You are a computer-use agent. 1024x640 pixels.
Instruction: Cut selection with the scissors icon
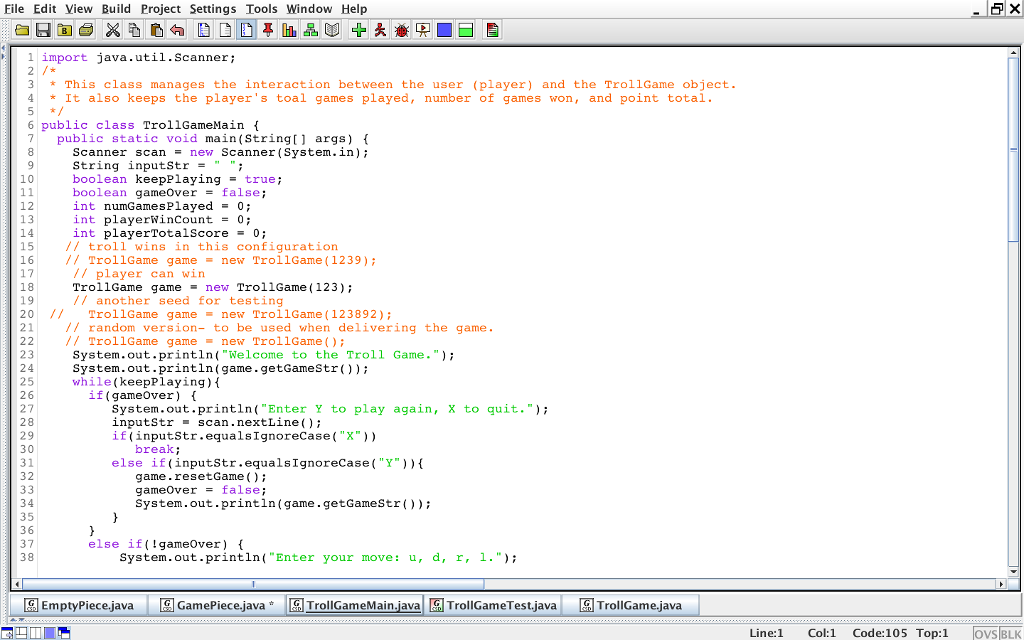pyautogui.click(x=114, y=29)
